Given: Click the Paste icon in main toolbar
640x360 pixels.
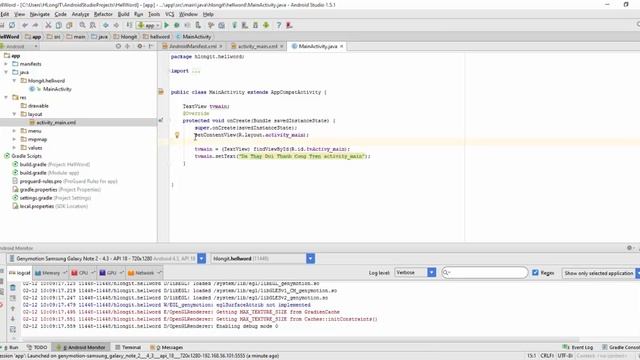Looking at the screenshot, I should click(x=69, y=25).
